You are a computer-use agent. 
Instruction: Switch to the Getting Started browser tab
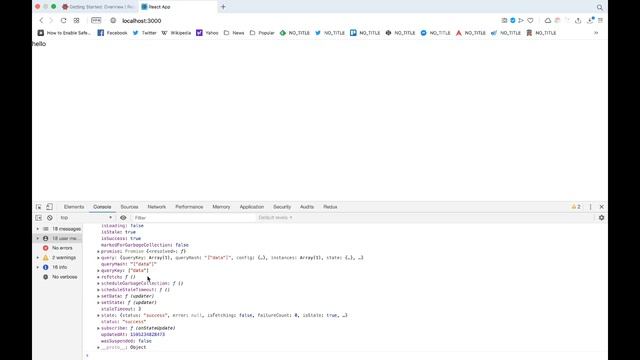98,7
